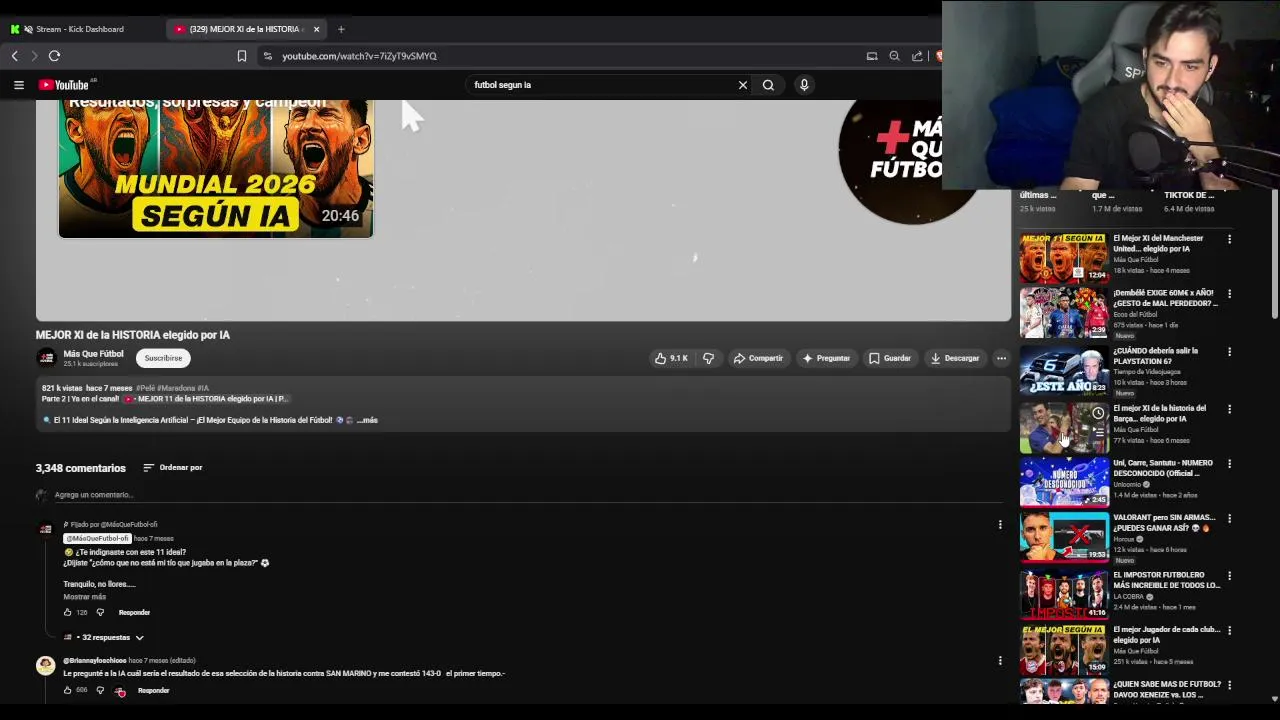1280x720 pixels.
Task: Open NUMERO DESCONOCIDO video thumbnail
Action: [1064, 482]
